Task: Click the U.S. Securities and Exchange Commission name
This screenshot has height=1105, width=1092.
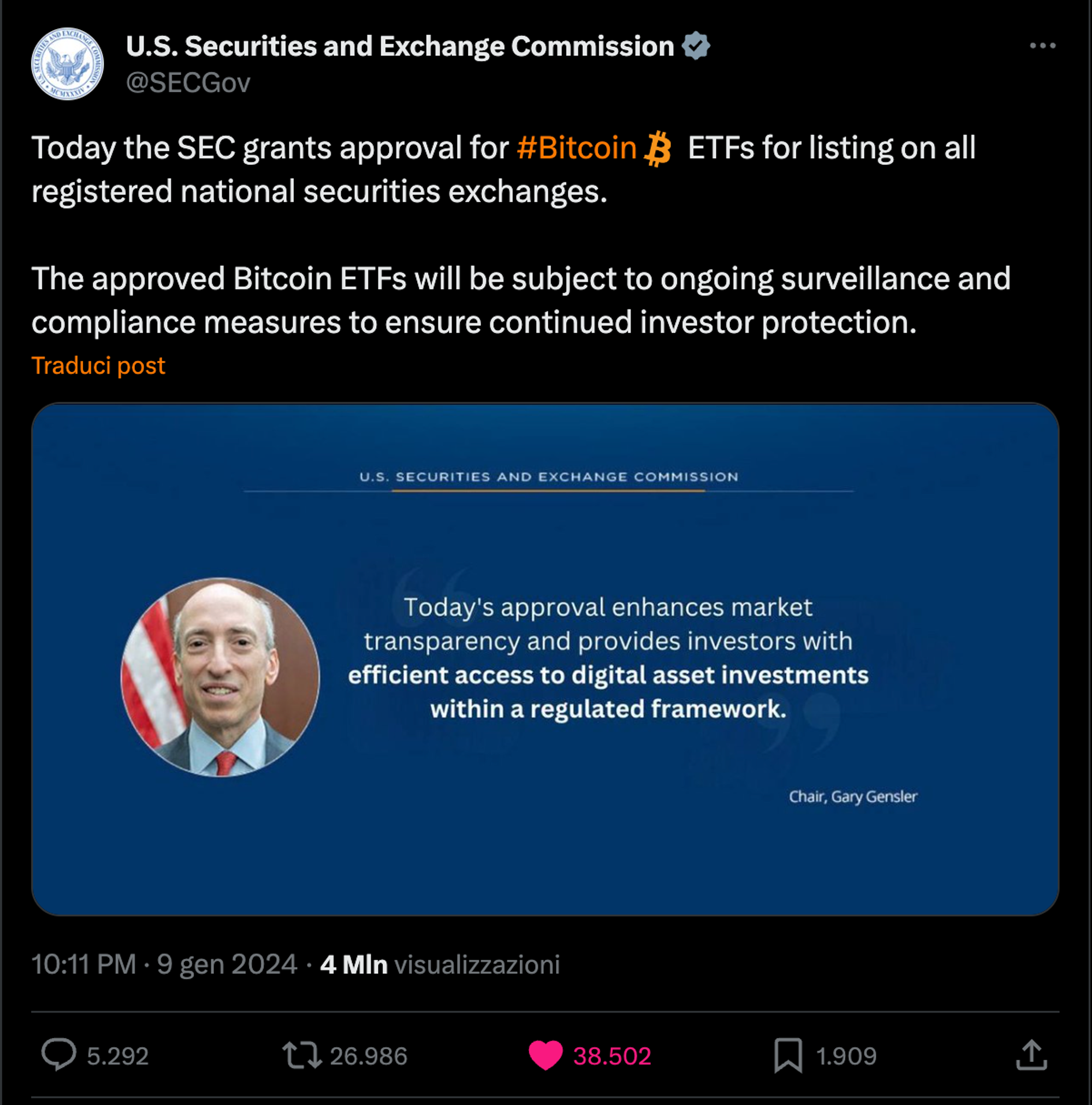Action: click(x=400, y=46)
